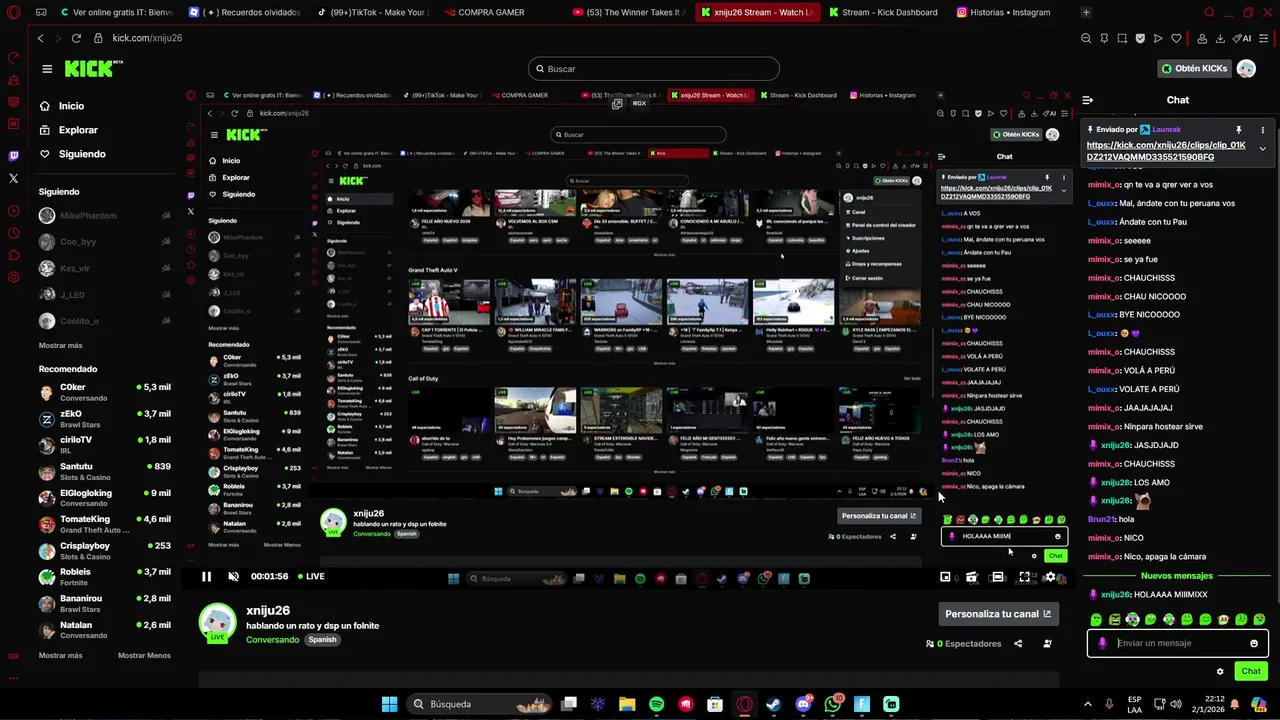Unpin the pinned message from Launrak
Image resolution: width=1280 pixels, height=720 pixels.
(1238, 130)
